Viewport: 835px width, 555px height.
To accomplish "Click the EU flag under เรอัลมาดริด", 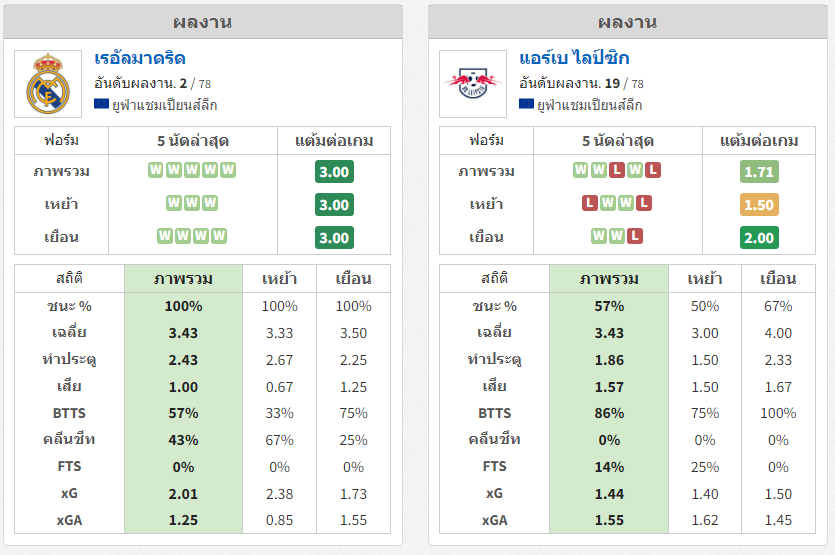I will point(101,104).
